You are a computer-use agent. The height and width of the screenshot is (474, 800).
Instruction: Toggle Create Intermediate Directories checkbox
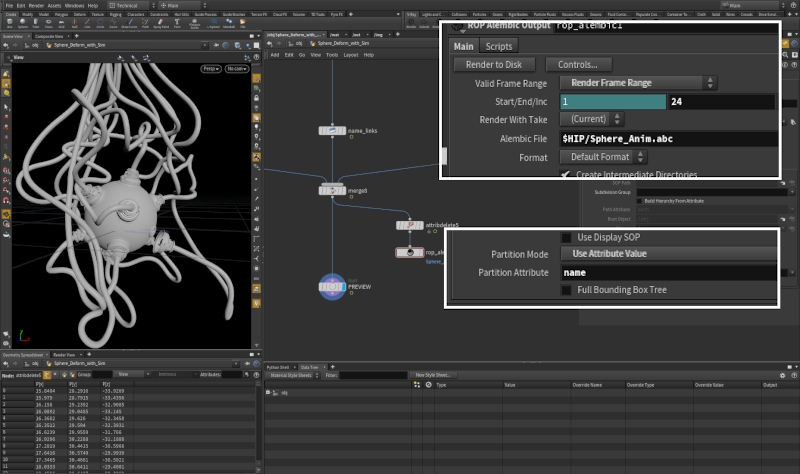tap(566, 175)
